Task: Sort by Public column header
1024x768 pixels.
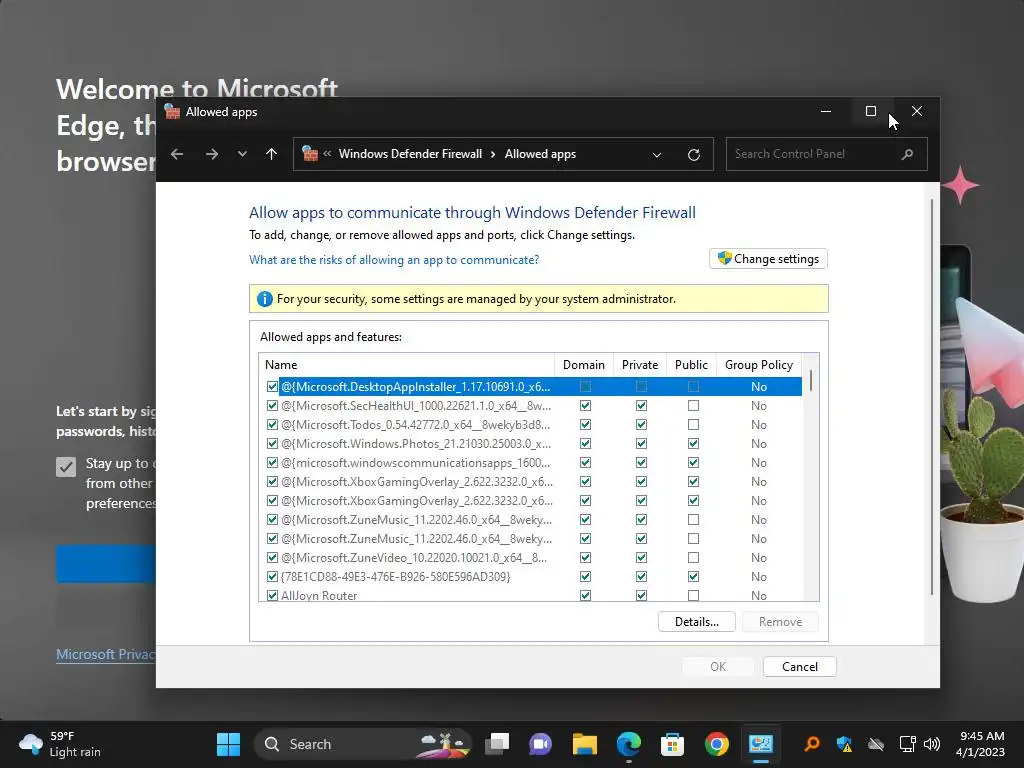Action: coord(691,365)
